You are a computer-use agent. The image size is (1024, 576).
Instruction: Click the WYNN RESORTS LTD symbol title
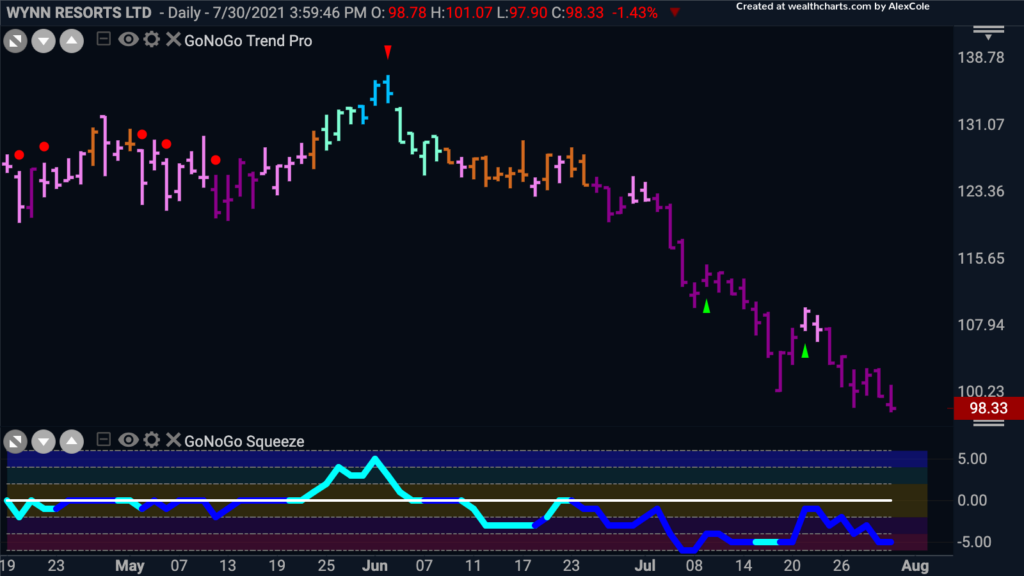79,12
